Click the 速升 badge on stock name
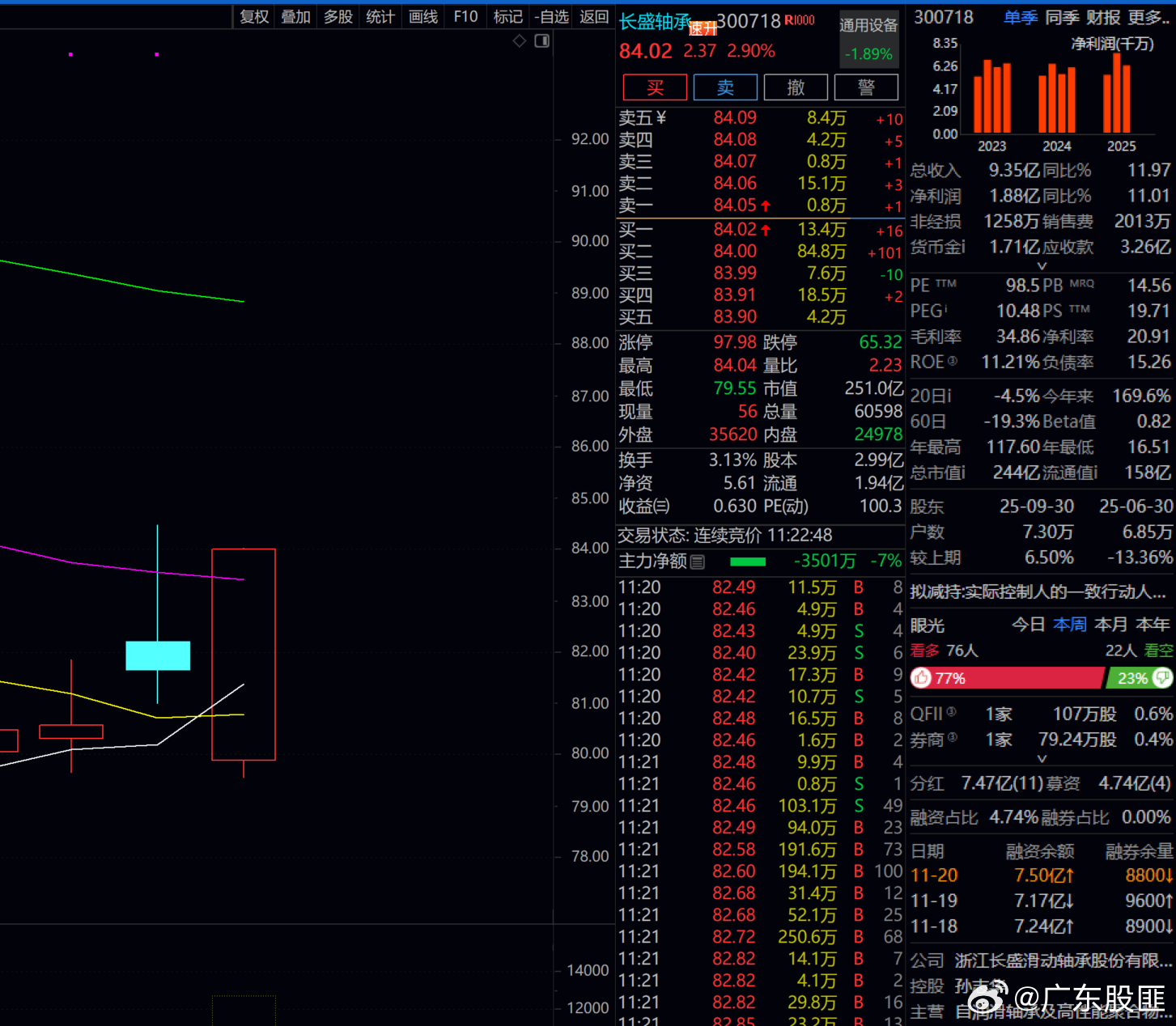Viewport: 1176px width, 1026px height. coord(703,29)
